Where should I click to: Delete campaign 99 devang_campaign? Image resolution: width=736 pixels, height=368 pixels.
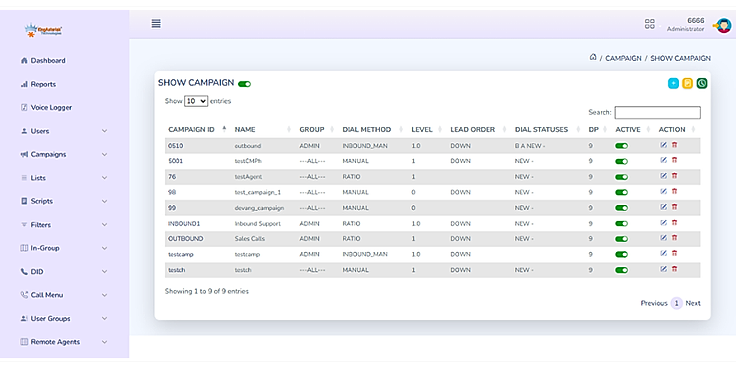click(x=675, y=207)
